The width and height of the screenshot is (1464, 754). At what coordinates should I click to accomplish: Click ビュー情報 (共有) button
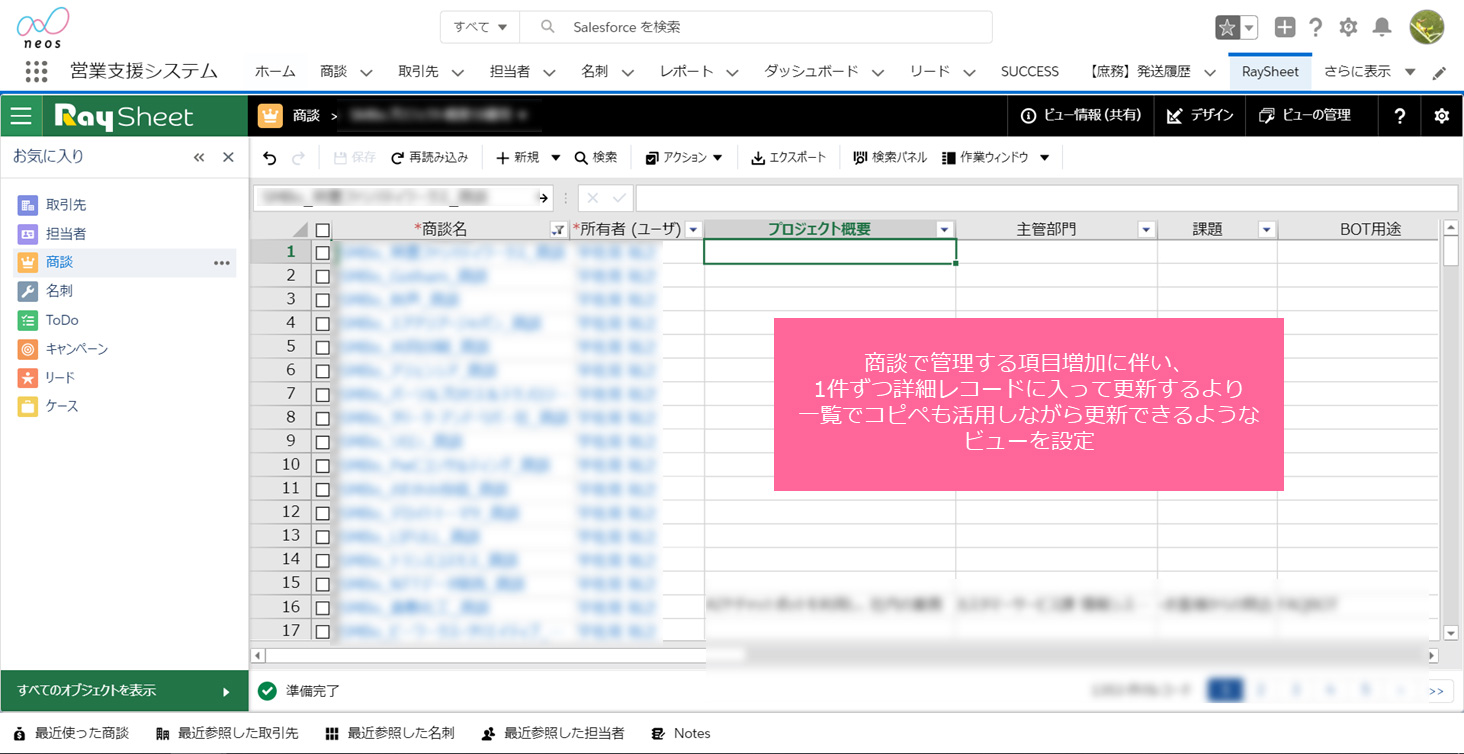(x=1081, y=116)
